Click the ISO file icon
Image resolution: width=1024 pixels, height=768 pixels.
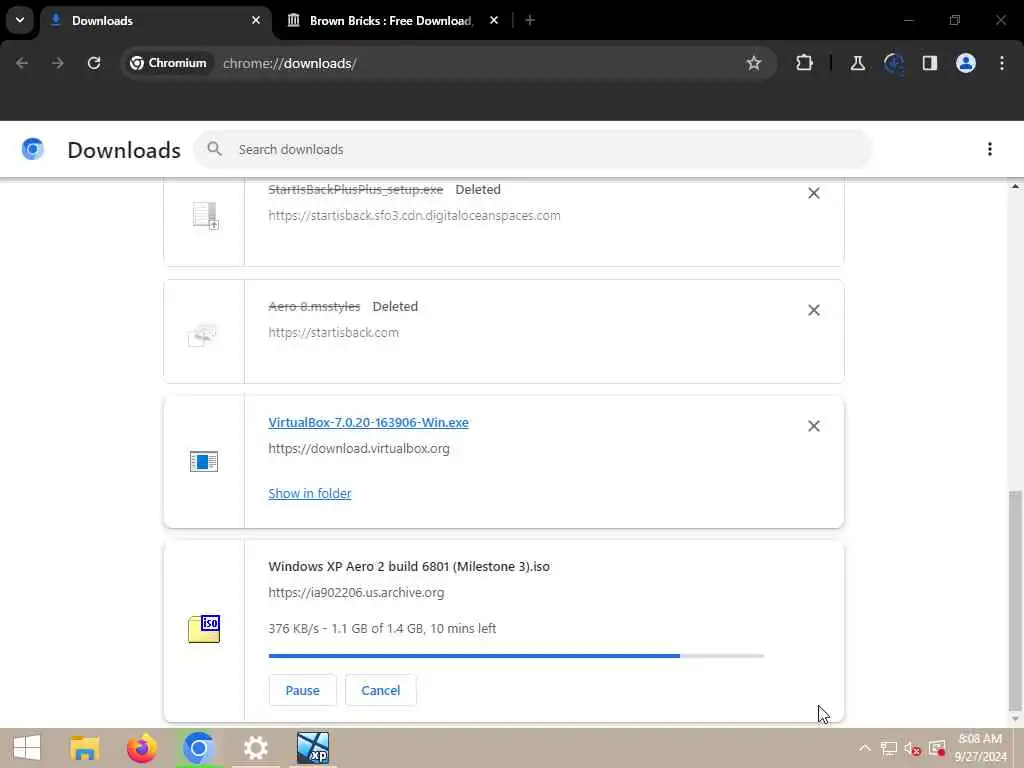[204, 629]
